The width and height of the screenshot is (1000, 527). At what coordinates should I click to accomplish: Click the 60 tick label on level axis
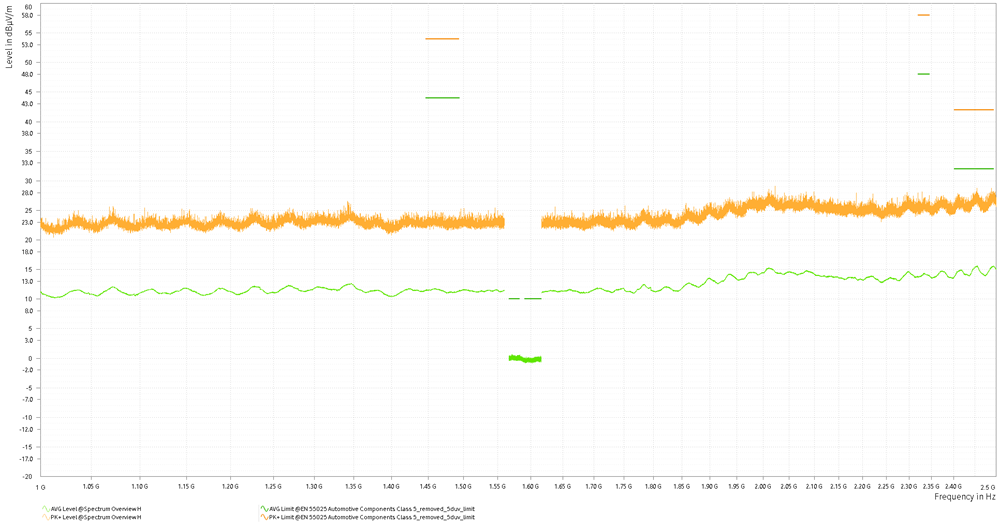tap(29, 6)
